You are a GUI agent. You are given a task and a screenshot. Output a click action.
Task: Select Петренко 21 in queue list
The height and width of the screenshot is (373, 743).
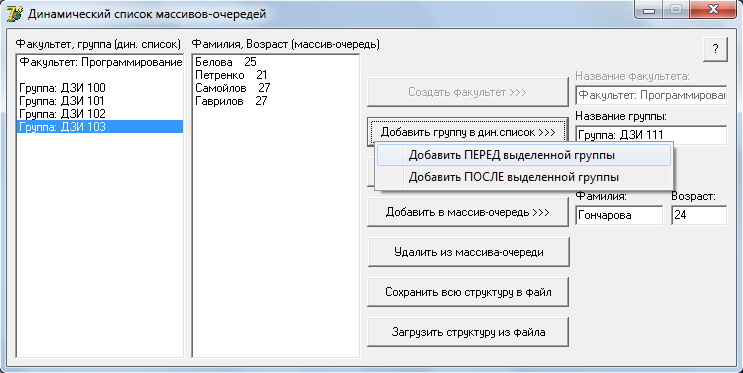[276, 75]
